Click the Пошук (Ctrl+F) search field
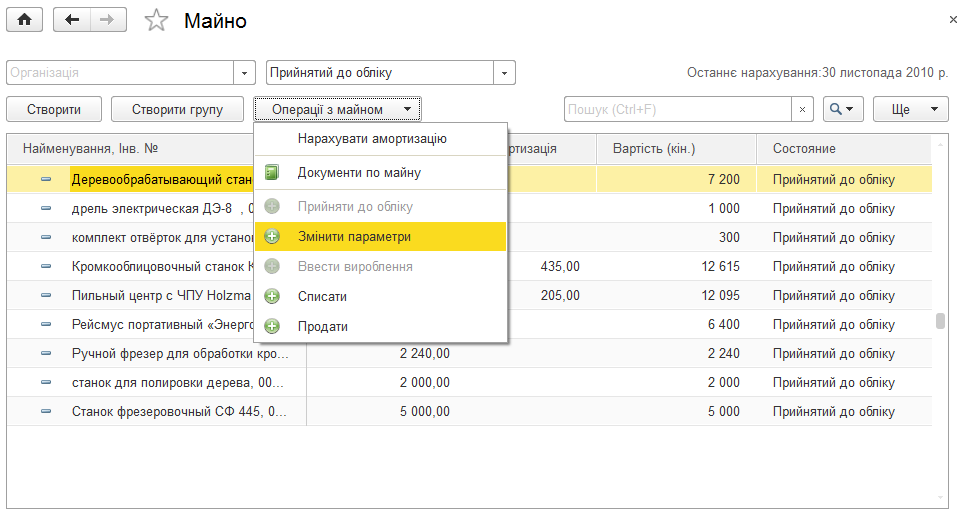Viewport: 961px width, 512px height. [678, 109]
